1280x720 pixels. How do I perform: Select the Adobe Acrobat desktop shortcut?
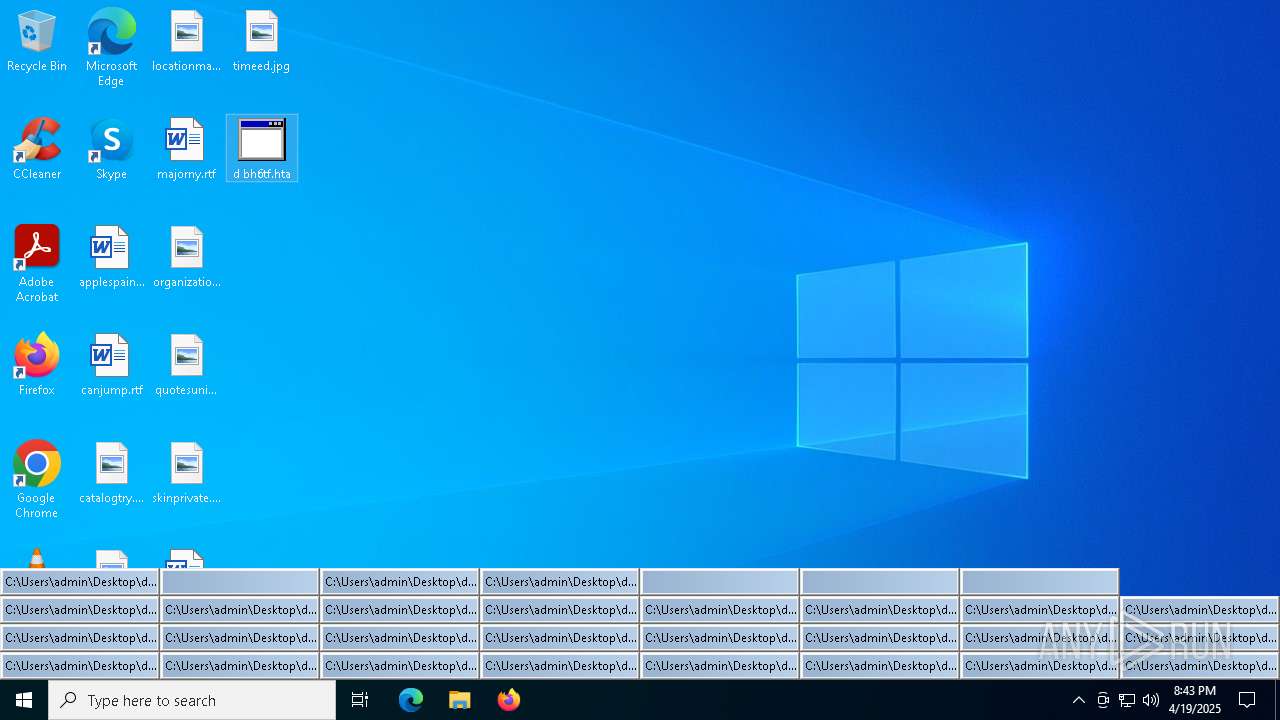(x=37, y=264)
